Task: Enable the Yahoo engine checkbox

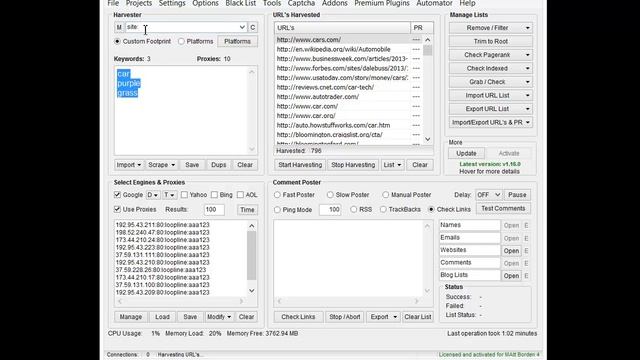Action: pyautogui.click(x=184, y=195)
